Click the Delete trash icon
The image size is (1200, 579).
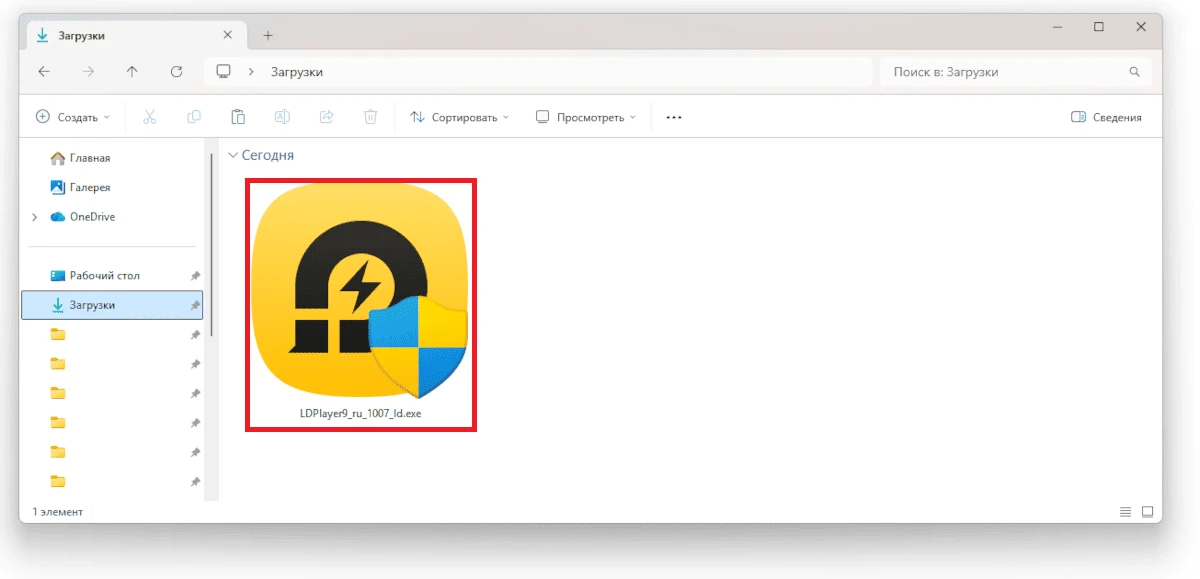pyautogui.click(x=370, y=117)
